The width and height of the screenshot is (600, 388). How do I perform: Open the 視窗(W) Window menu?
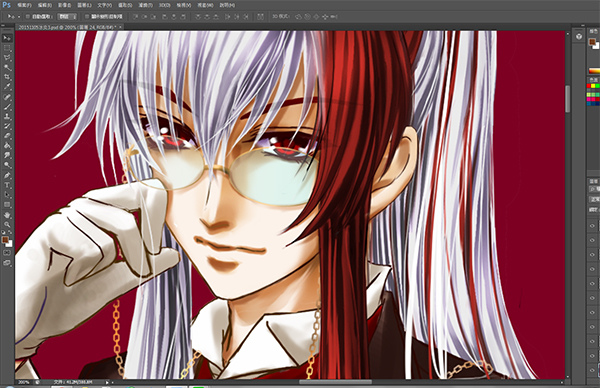point(205,5)
